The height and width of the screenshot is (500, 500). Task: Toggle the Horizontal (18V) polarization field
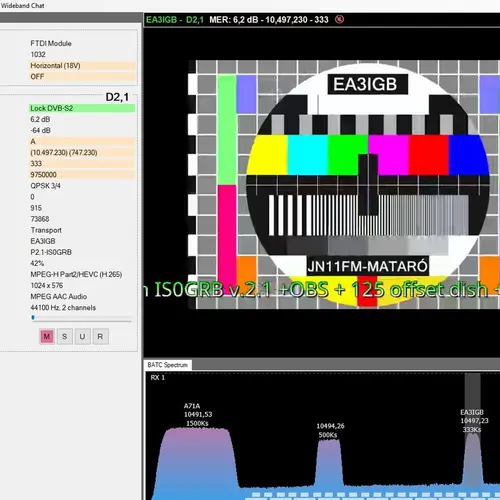tap(83, 65)
